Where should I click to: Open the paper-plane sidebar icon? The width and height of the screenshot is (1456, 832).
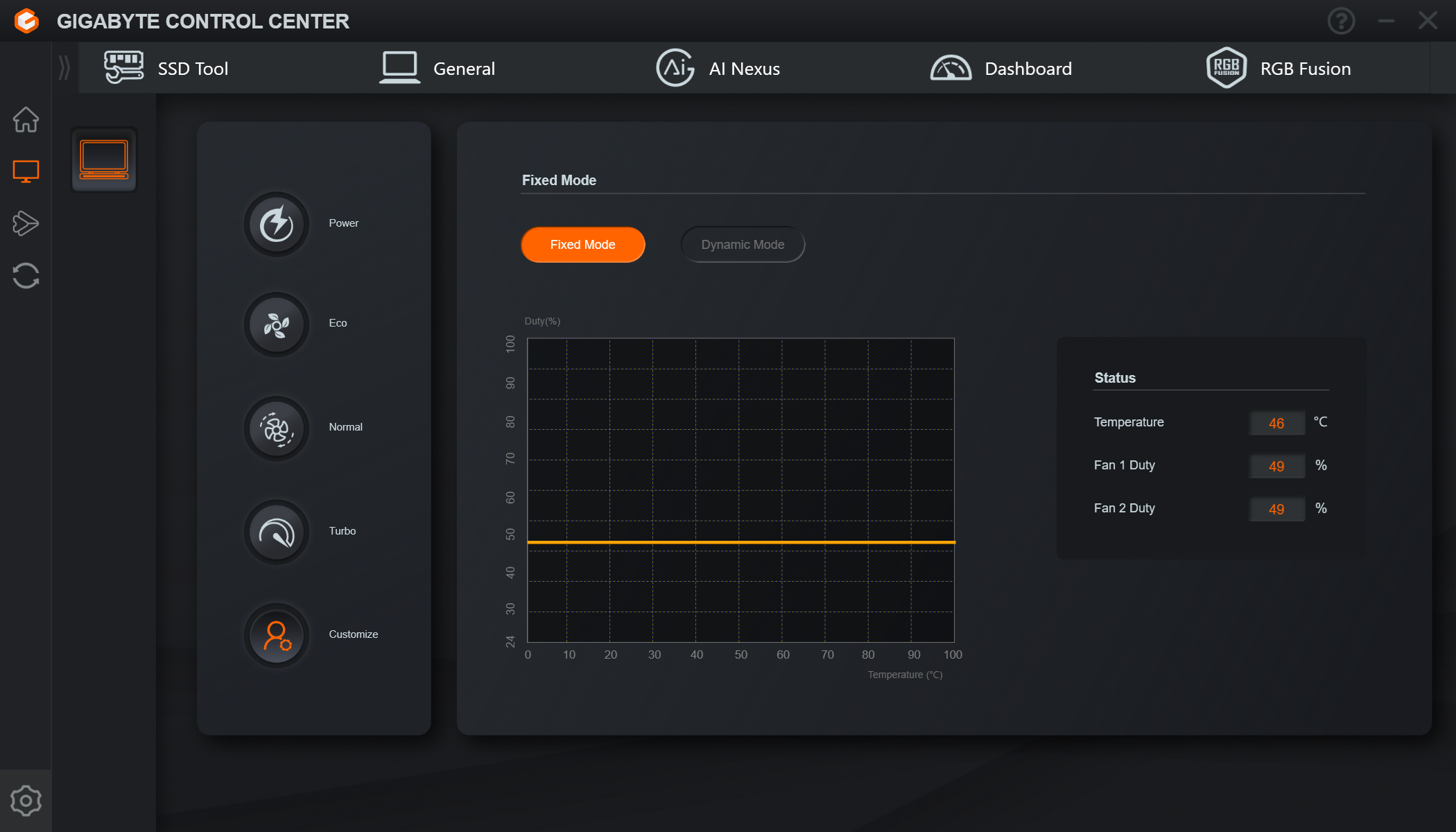coord(26,223)
